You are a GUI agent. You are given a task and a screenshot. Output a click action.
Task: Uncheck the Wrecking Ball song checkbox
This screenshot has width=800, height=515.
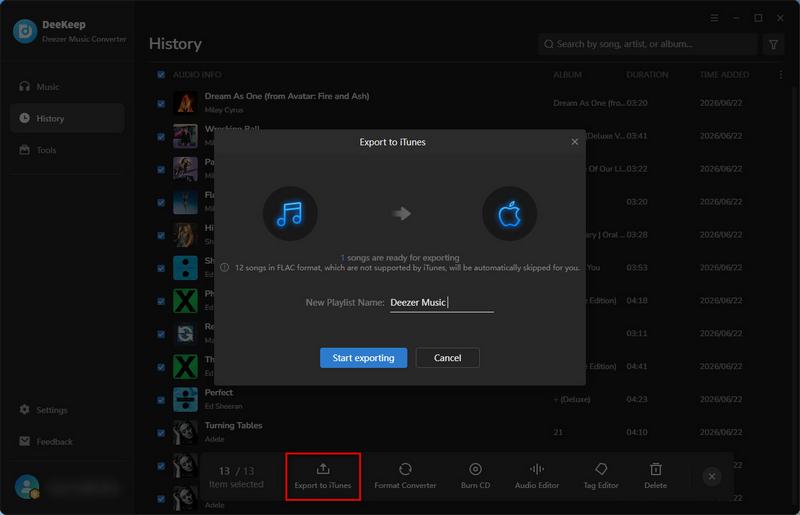(x=161, y=137)
